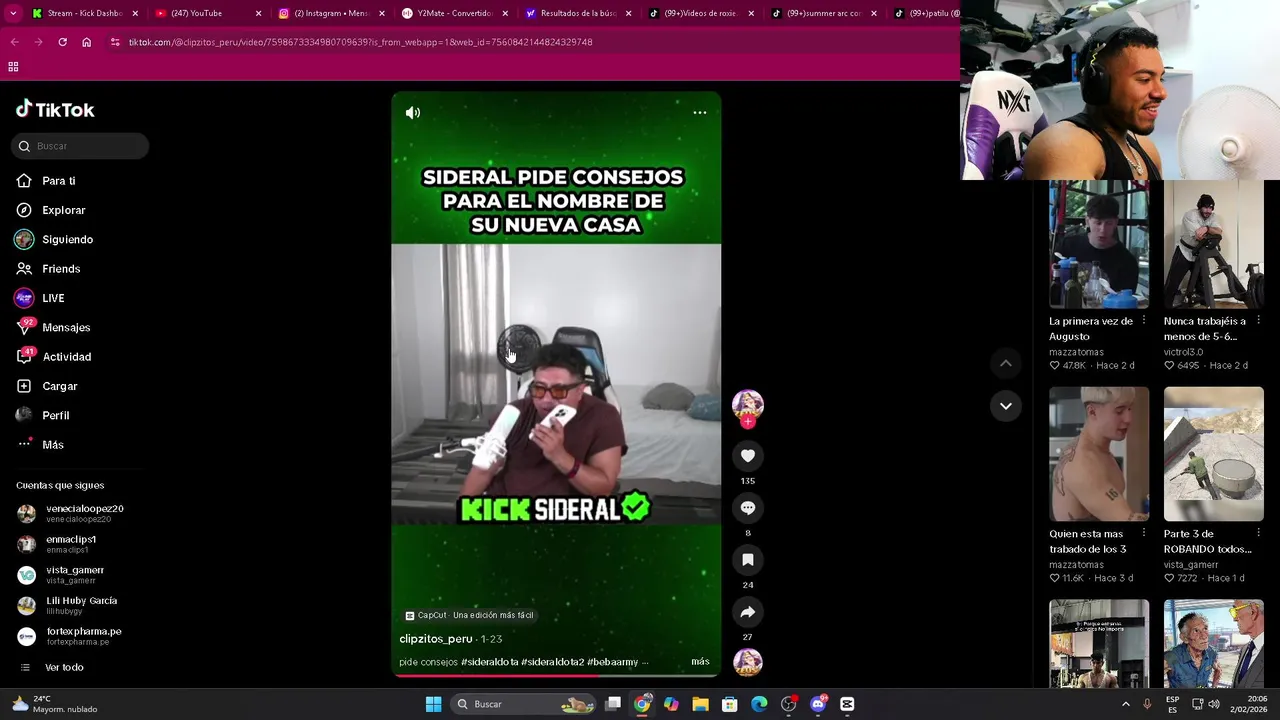Follow creator with red plus button
This screenshot has height=720, width=1280.
pyautogui.click(x=747, y=422)
